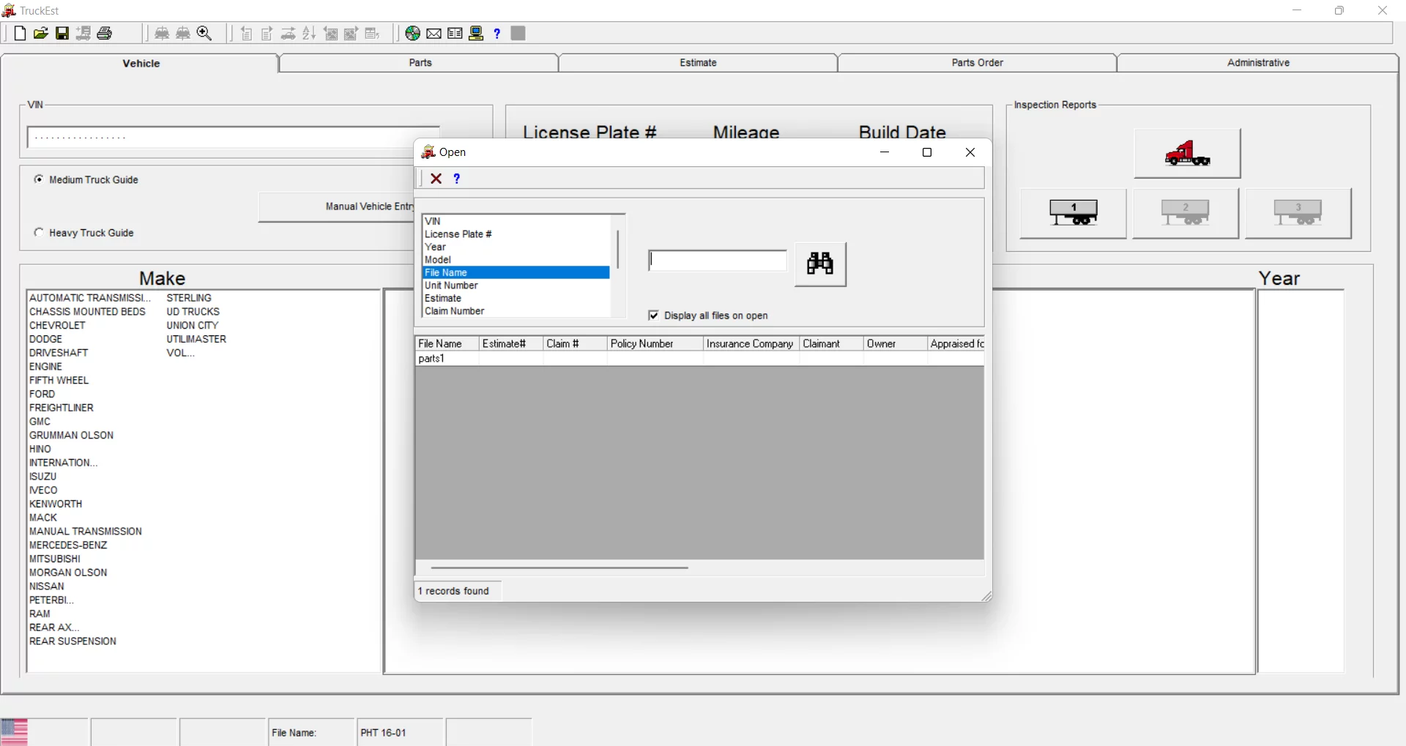The image size is (1406, 746).
Task: Open a new estimate with the New document icon
Action: 19,33
